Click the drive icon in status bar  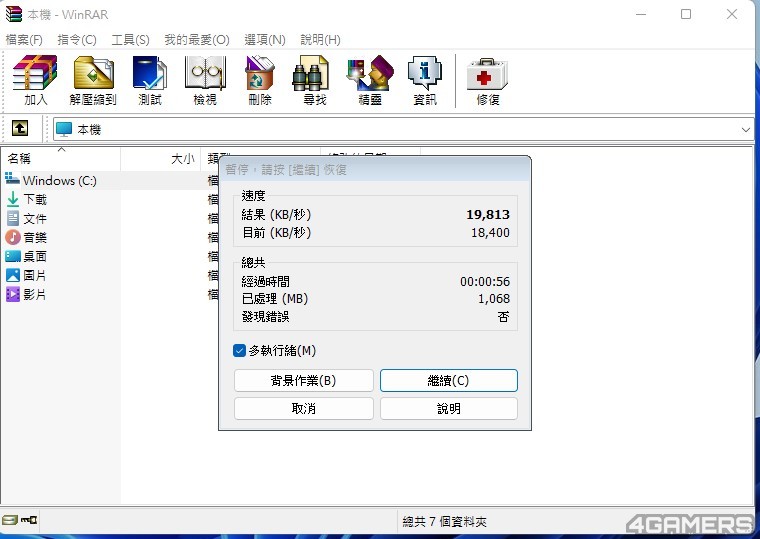point(10,520)
